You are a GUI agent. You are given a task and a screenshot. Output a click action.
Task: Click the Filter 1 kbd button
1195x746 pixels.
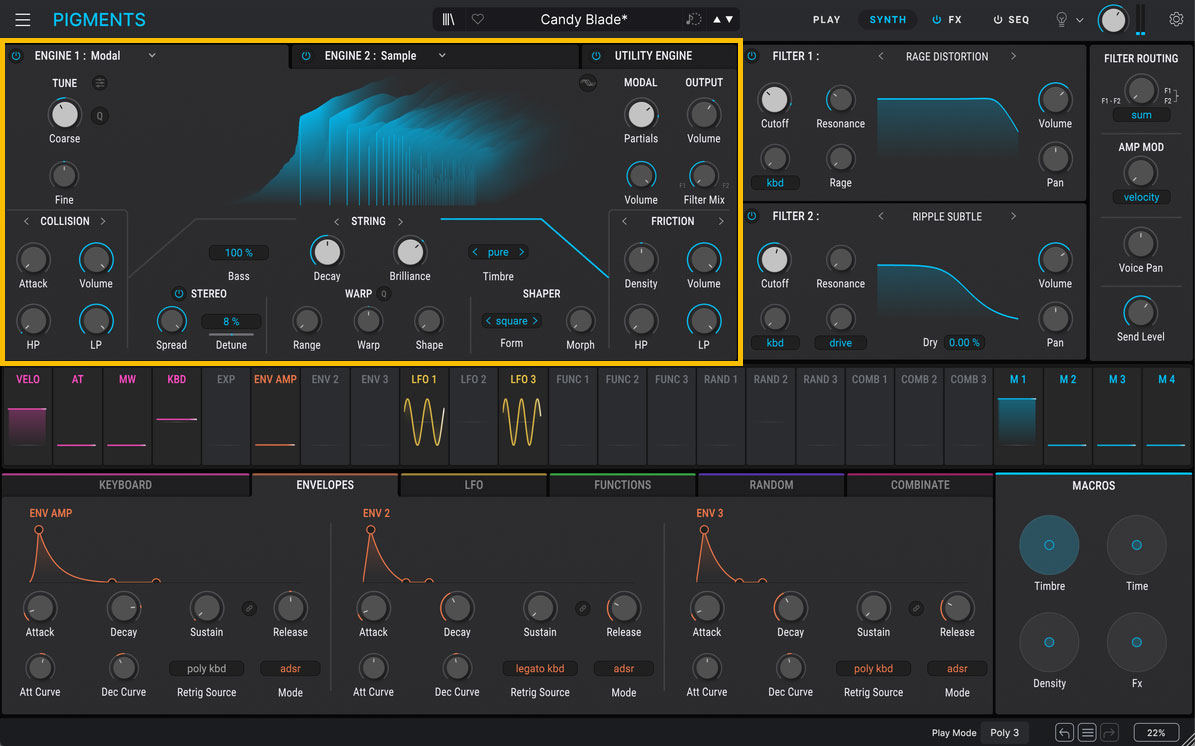point(774,183)
